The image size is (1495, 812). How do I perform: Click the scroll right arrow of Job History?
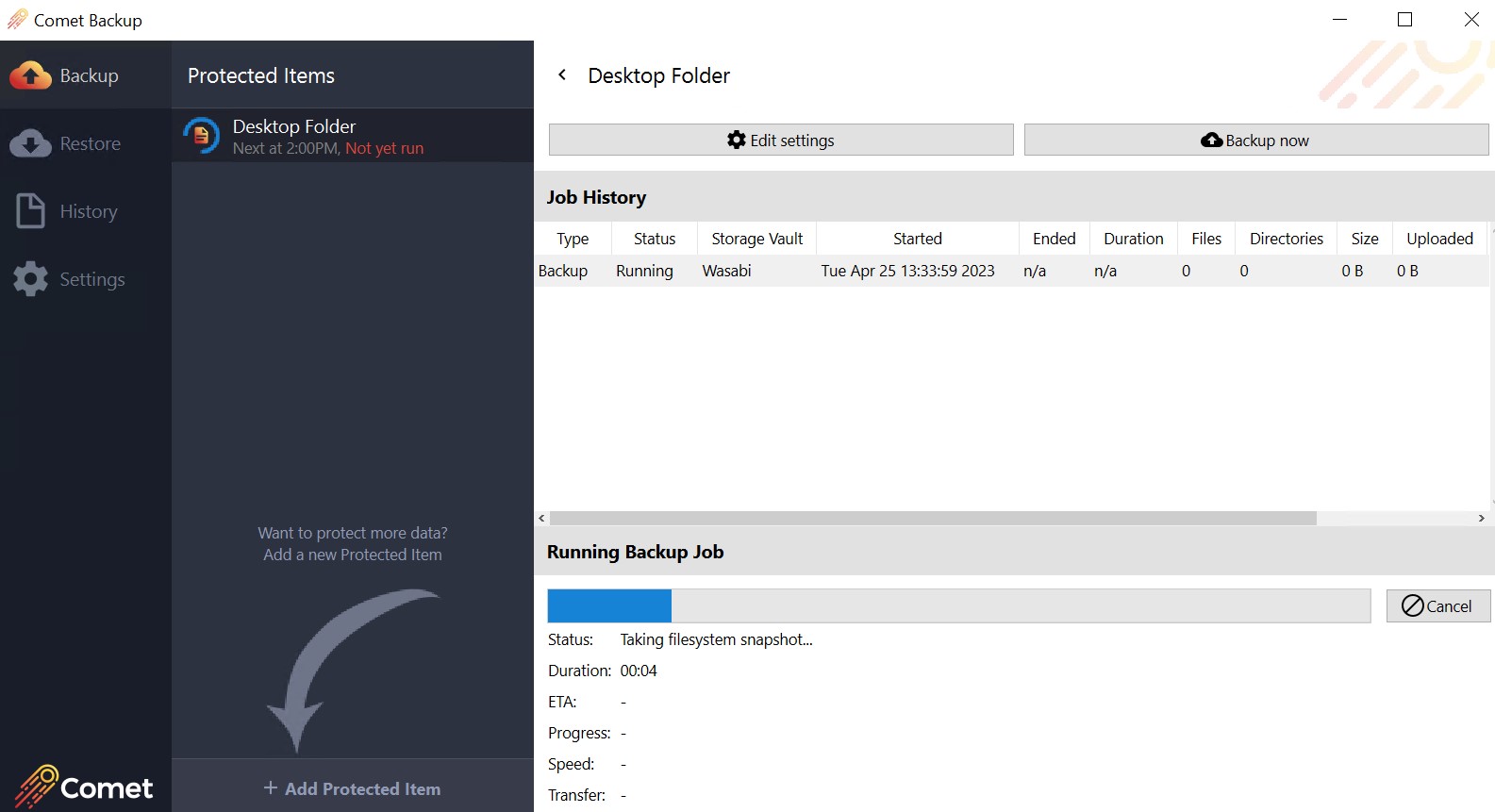(x=1481, y=518)
